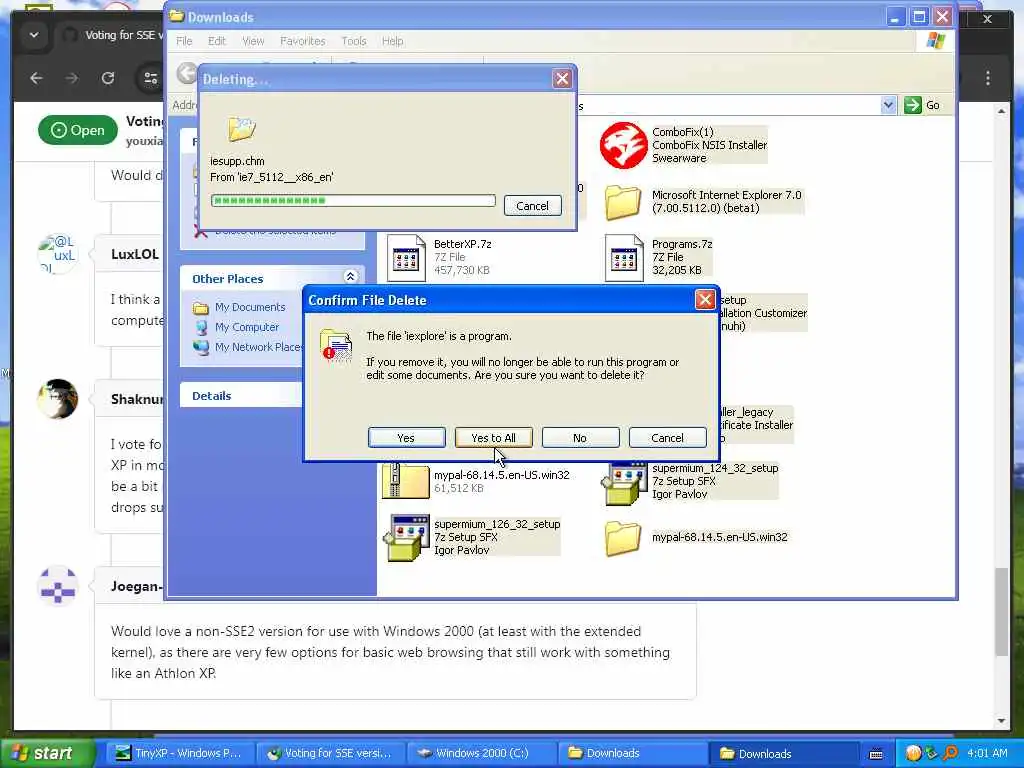Select the supermium_124_32_setup icon

coord(624,483)
